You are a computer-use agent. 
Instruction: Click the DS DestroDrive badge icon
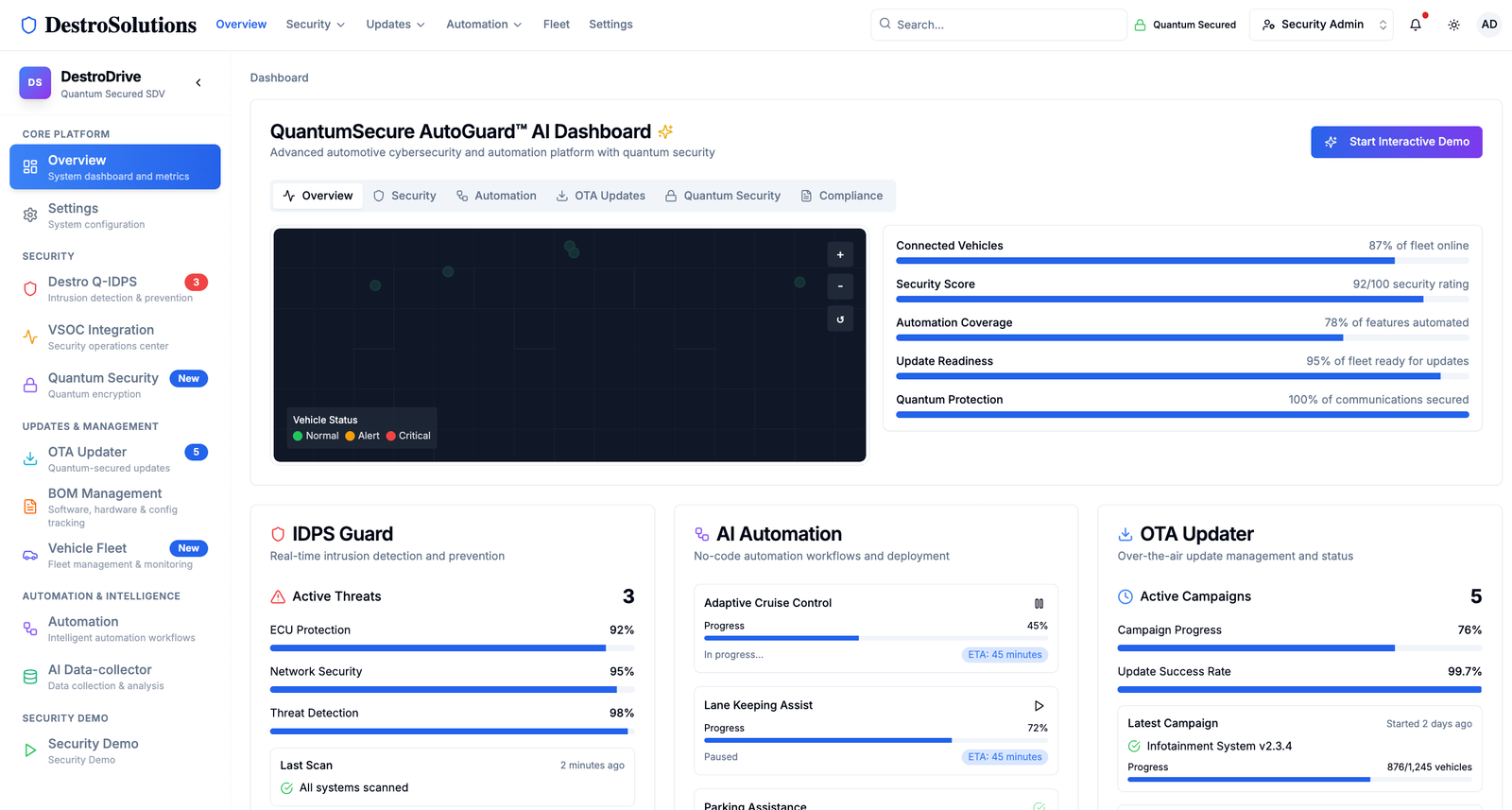[35, 83]
